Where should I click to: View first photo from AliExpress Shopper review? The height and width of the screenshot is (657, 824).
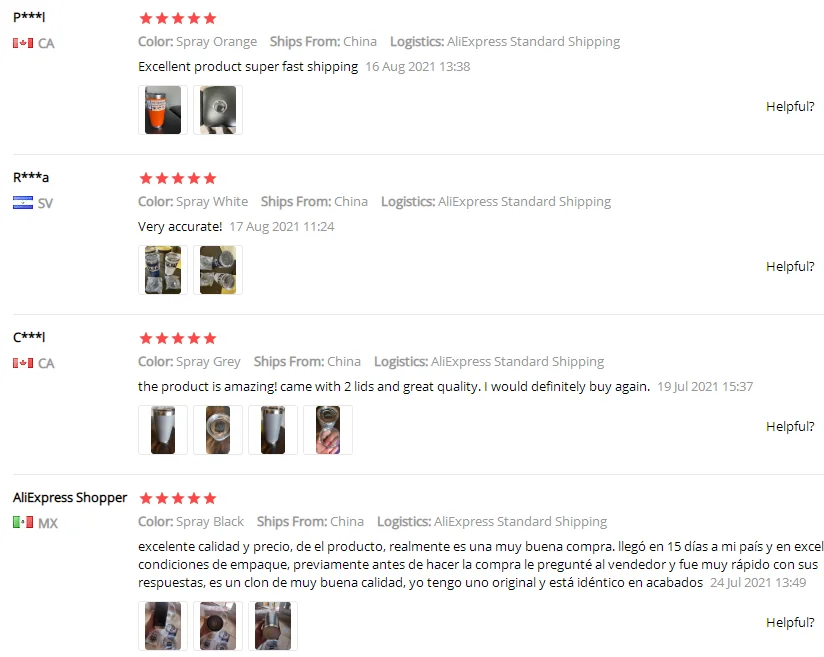point(163,626)
